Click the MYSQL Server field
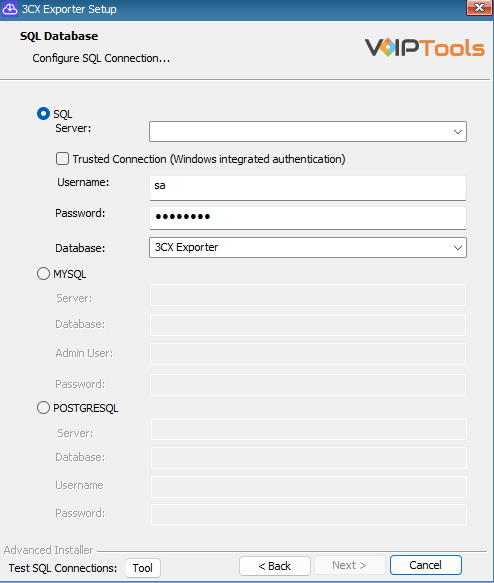 click(308, 295)
